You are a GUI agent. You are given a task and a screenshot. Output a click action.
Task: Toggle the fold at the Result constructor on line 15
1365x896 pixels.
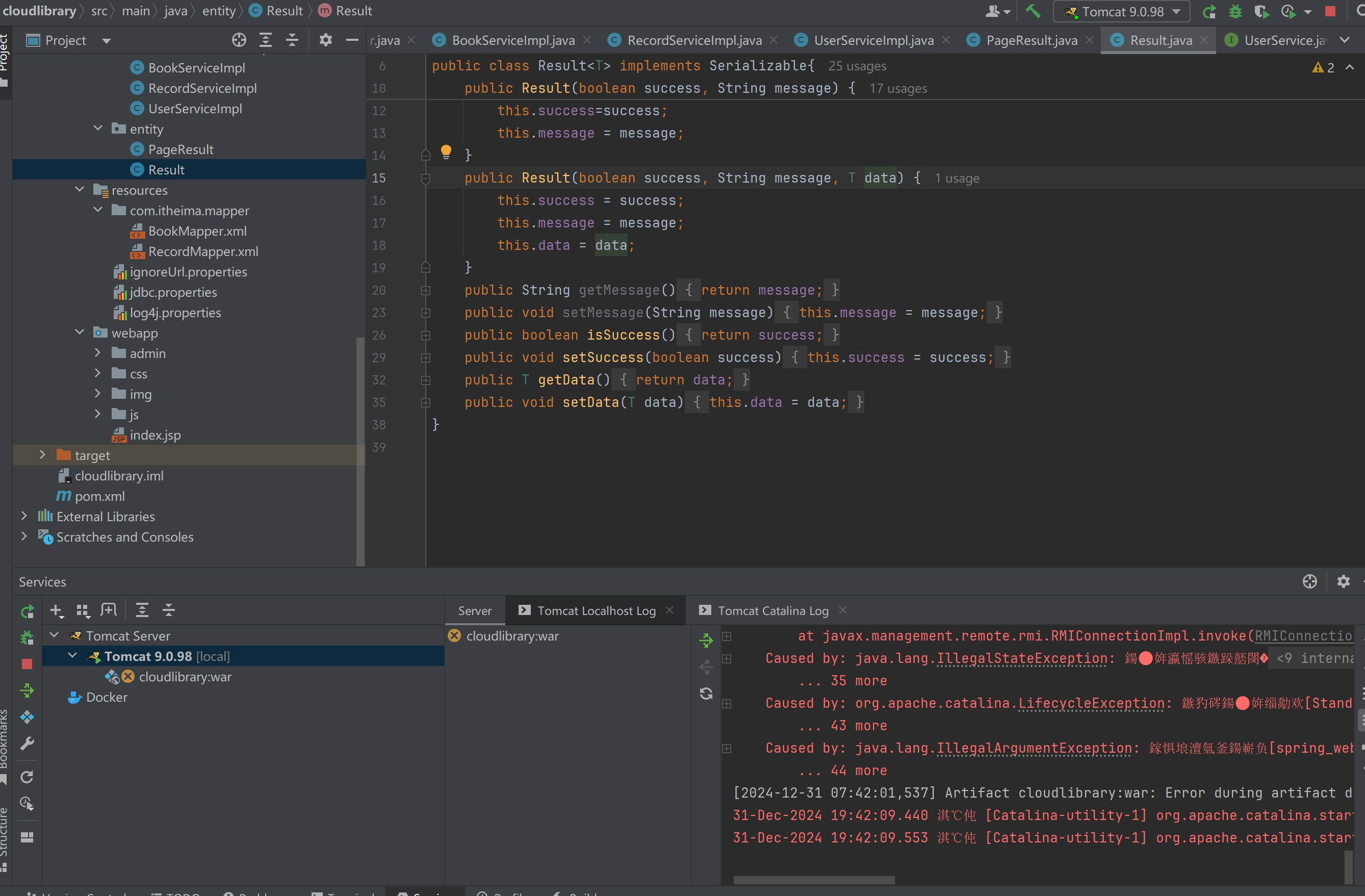point(426,178)
